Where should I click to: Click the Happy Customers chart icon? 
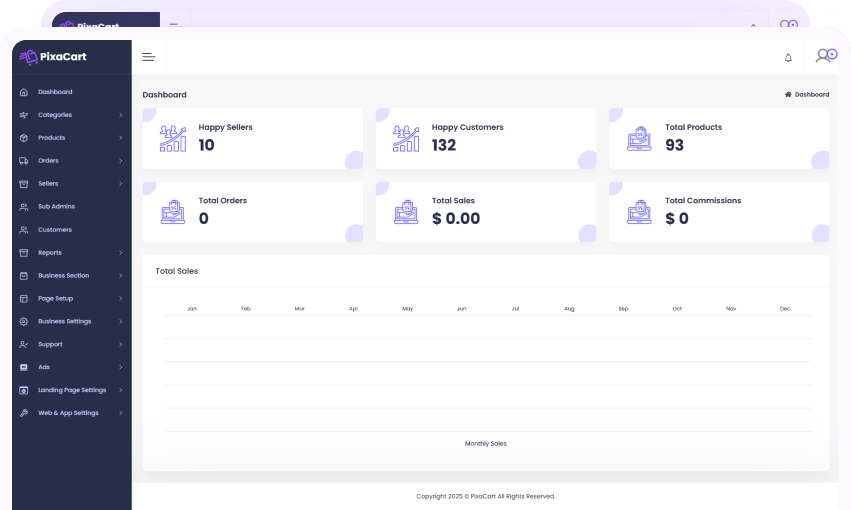click(406, 138)
